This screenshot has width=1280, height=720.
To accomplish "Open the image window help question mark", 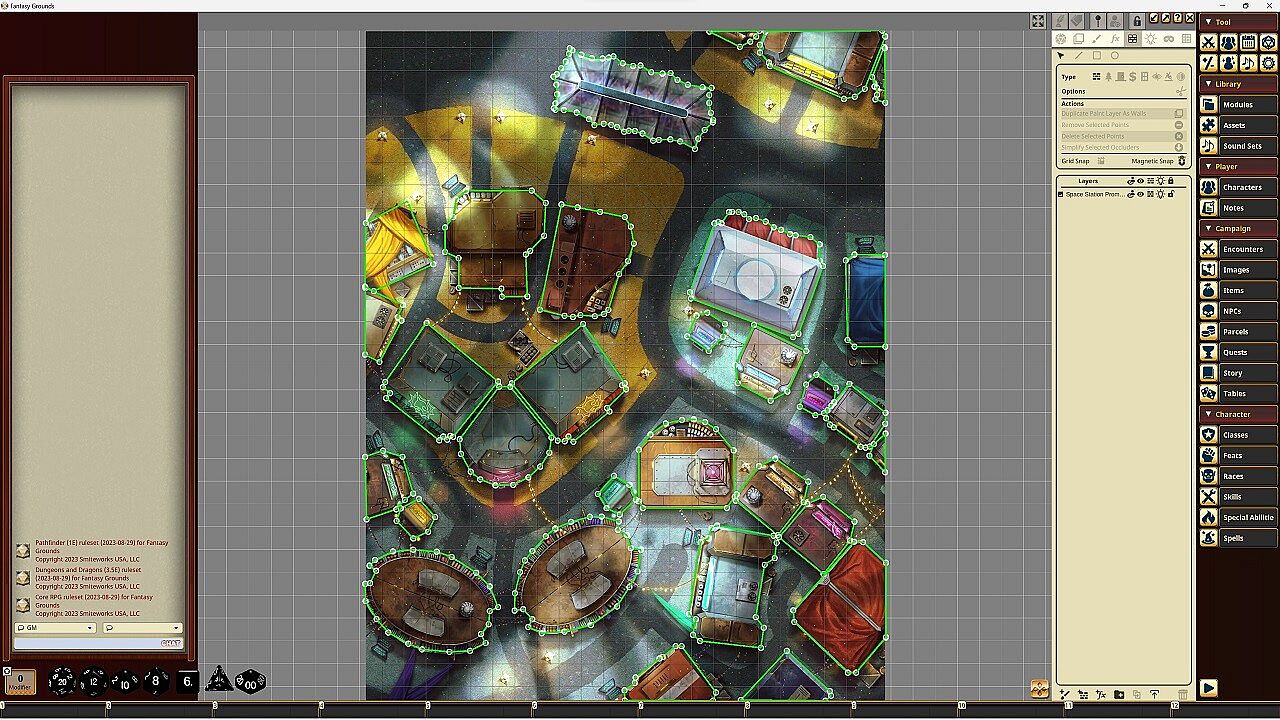I will tap(1177, 18).
